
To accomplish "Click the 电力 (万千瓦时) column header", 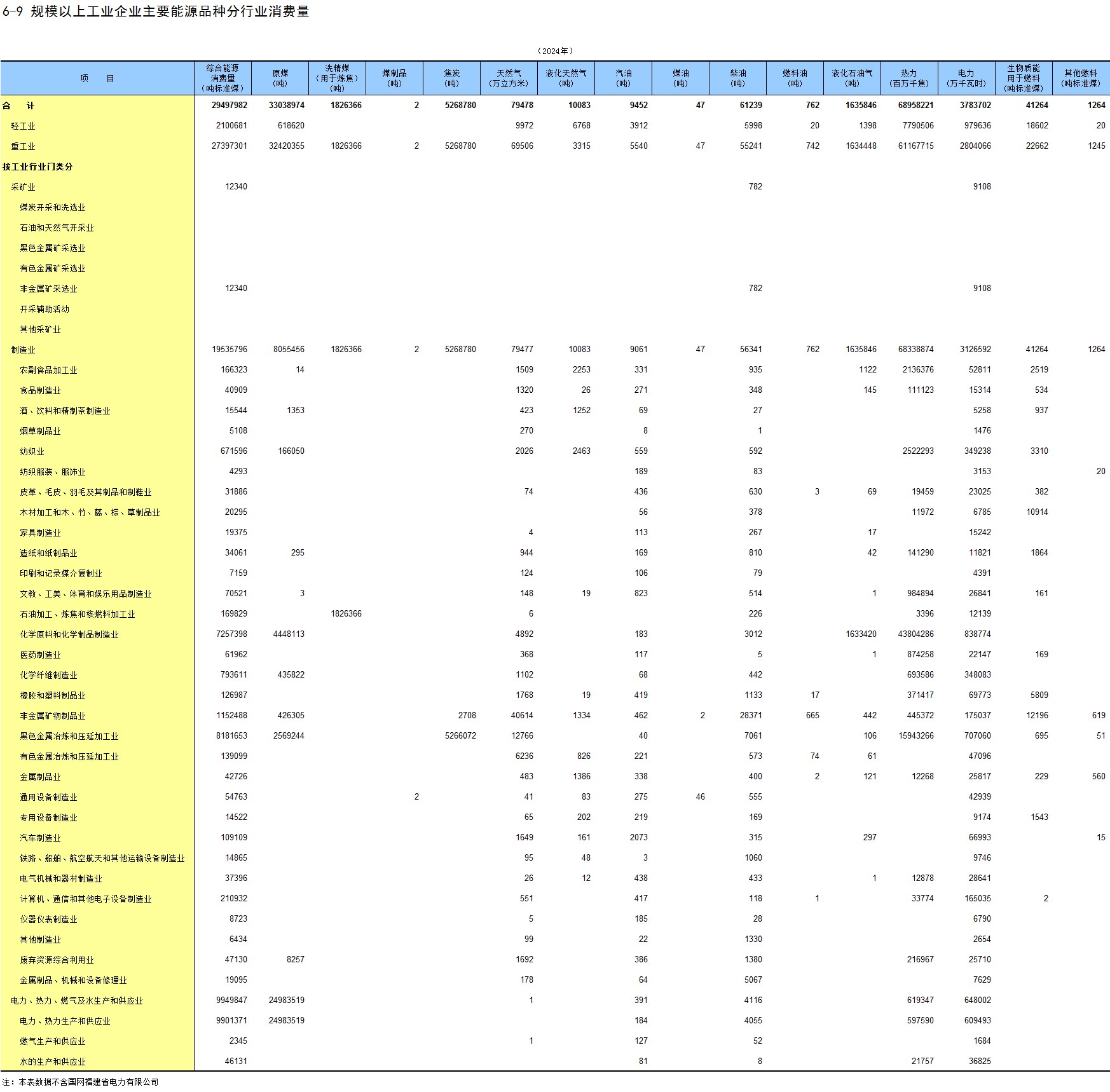I will tap(966, 78).
